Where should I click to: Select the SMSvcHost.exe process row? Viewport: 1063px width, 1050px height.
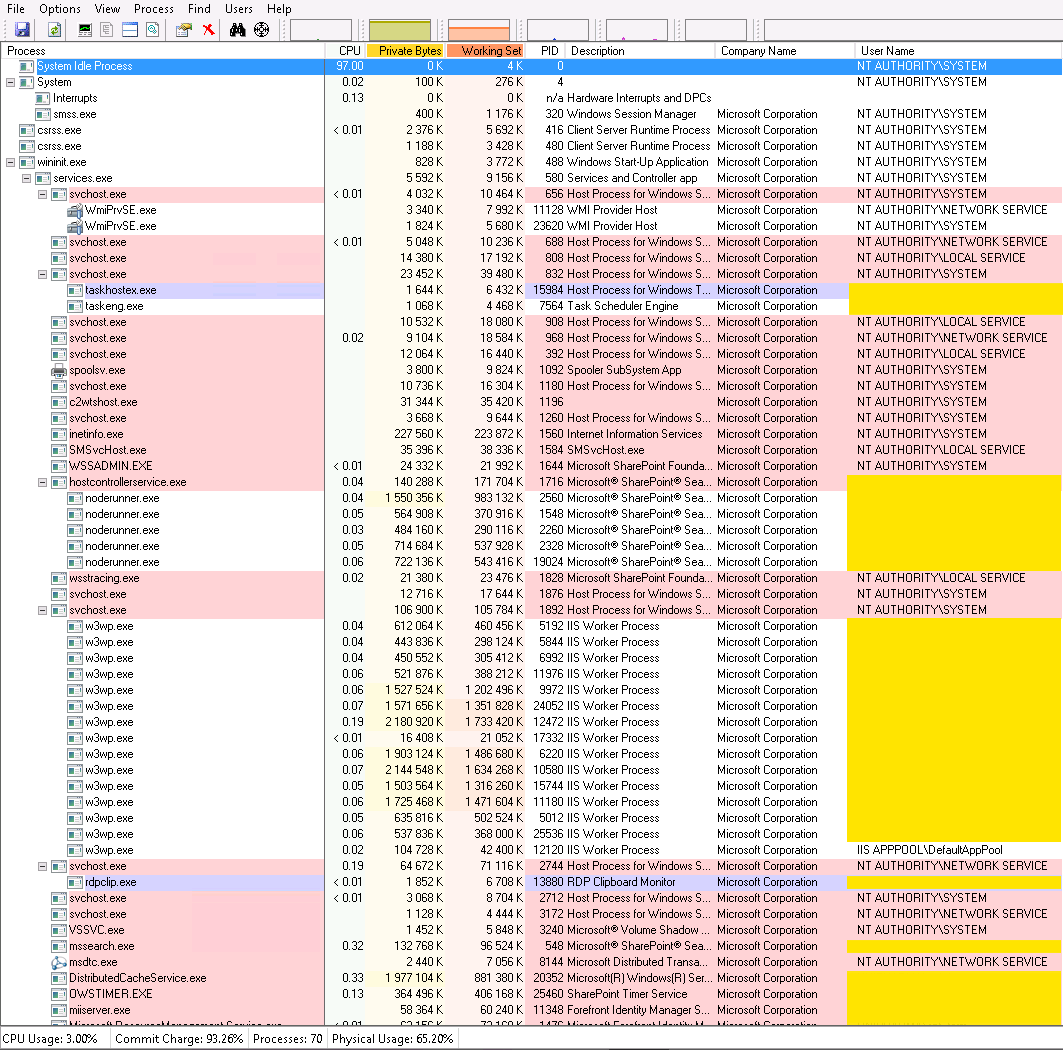531,450
